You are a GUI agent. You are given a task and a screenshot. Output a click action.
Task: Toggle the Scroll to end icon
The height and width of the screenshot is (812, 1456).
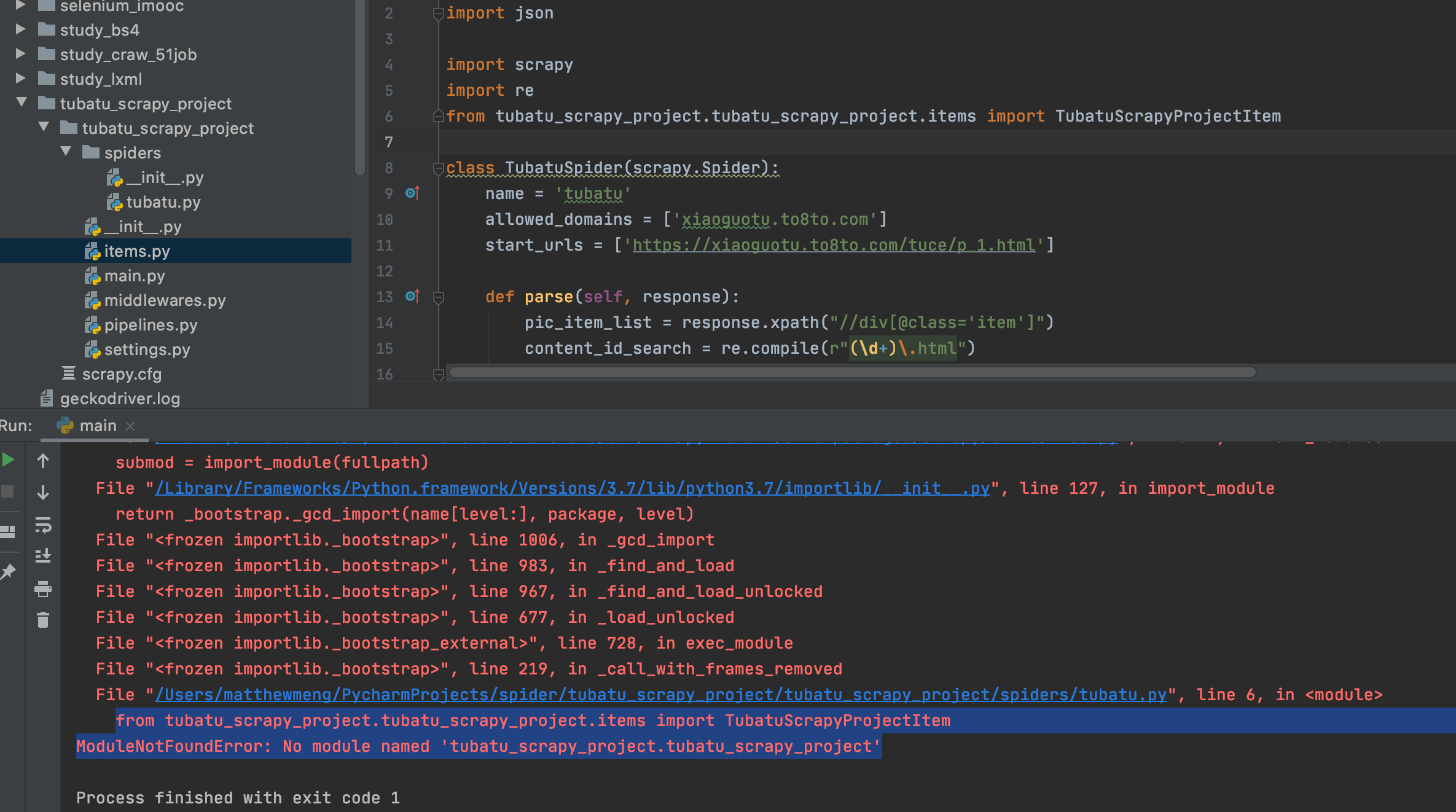click(x=43, y=556)
